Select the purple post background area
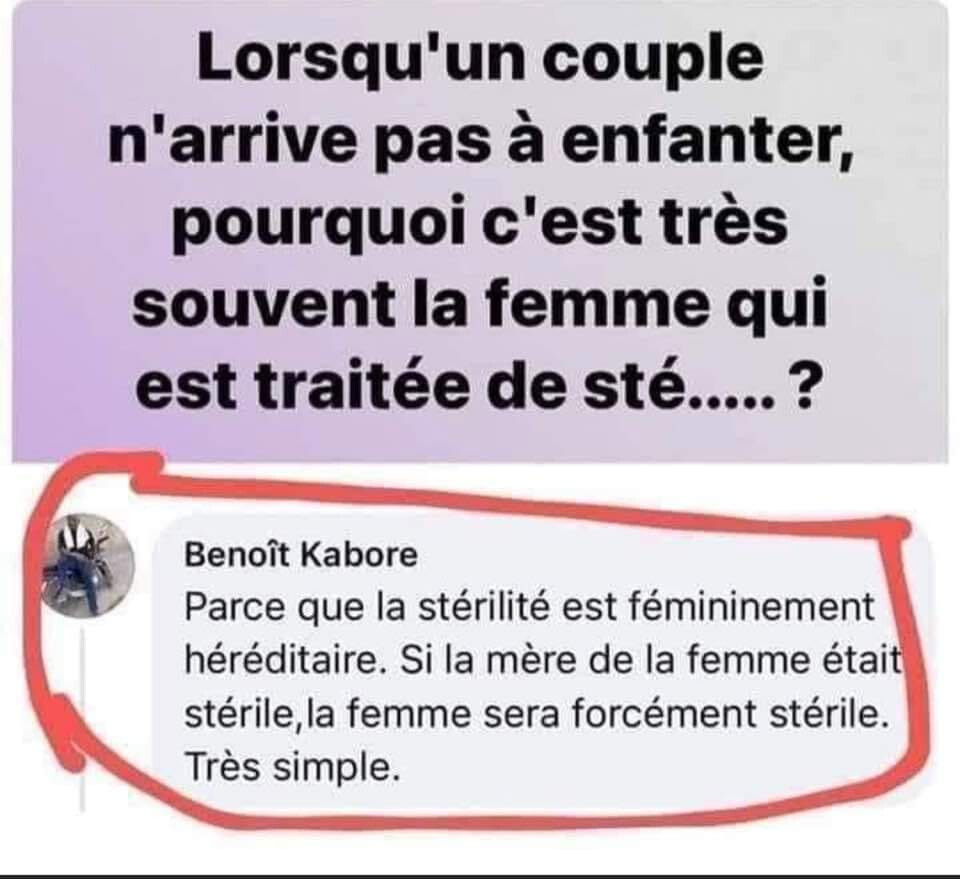Screen dimensions: 960x879 click(x=480, y=231)
